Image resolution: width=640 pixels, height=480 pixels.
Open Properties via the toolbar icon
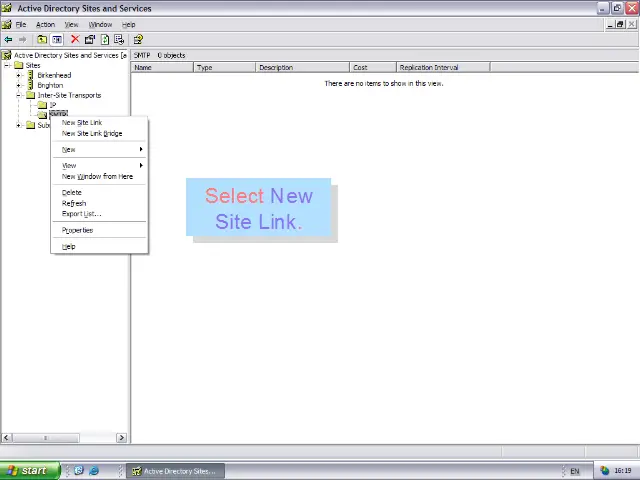[90, 40]
